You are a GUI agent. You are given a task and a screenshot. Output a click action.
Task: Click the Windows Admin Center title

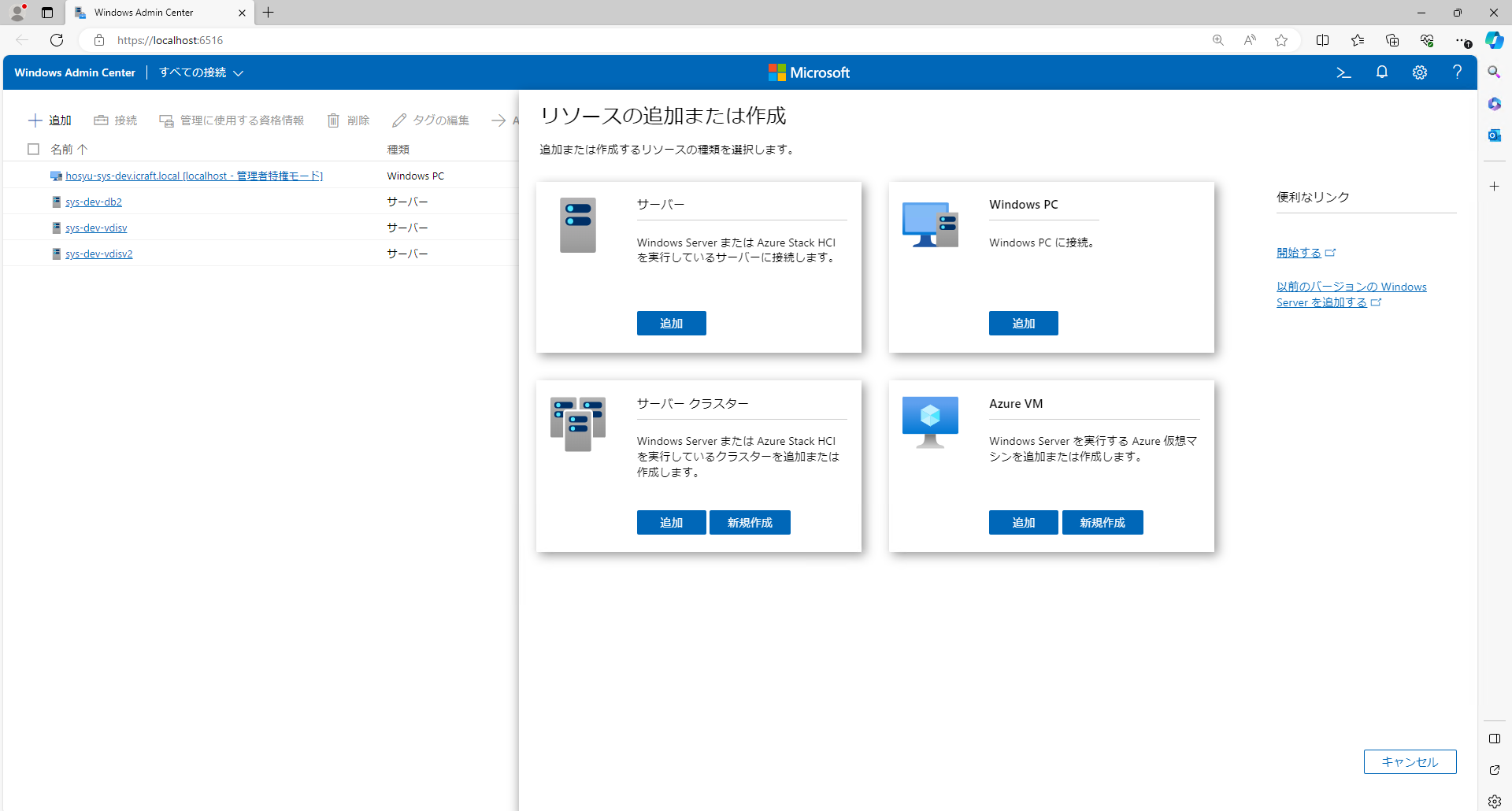(75, 72)
